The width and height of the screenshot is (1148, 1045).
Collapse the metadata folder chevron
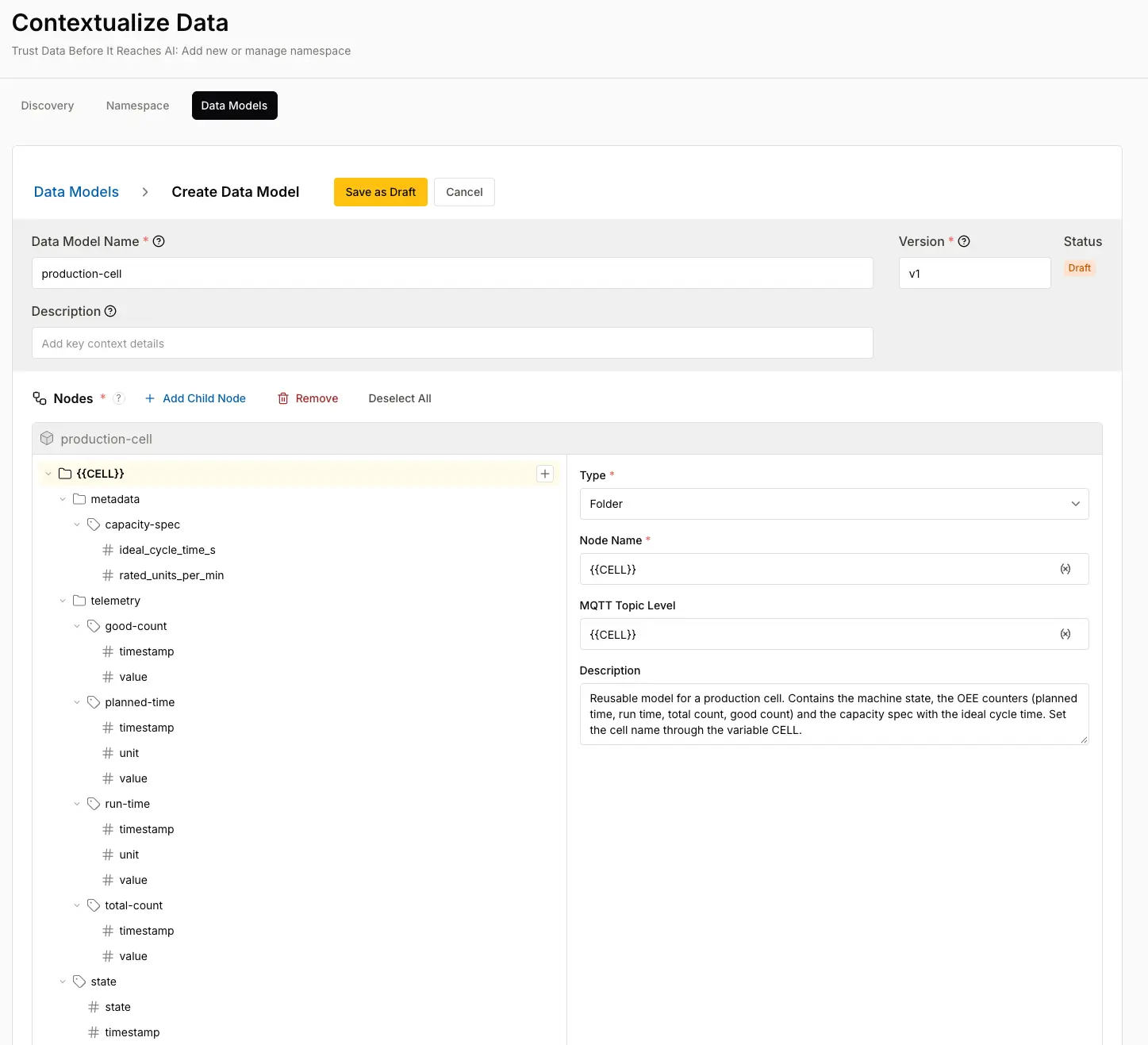coord(63,499)
